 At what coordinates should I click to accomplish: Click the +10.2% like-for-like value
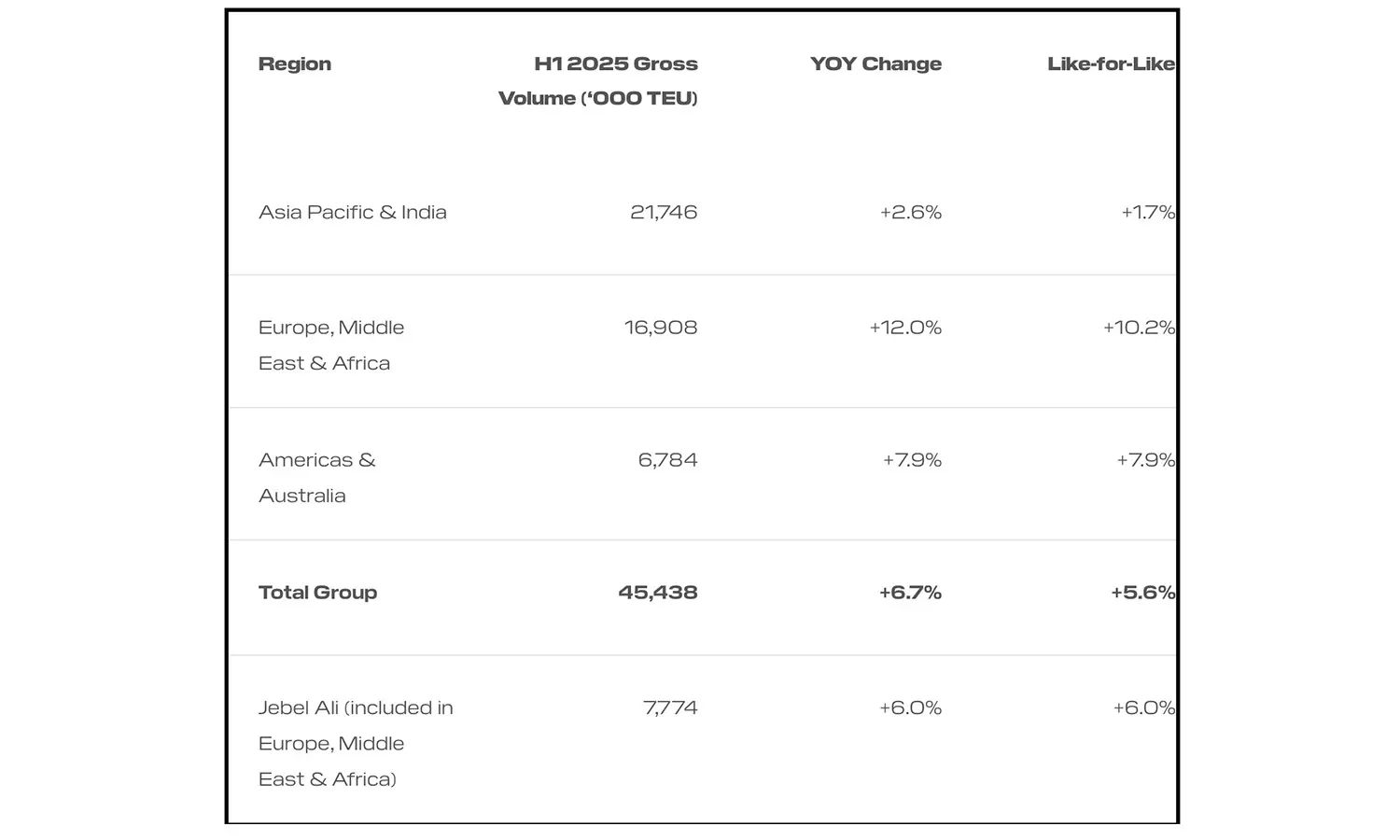(x=1139, y=328)
